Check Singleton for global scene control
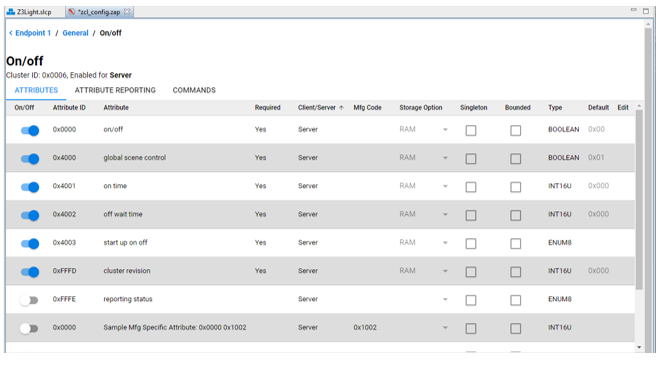 point(471,159)
